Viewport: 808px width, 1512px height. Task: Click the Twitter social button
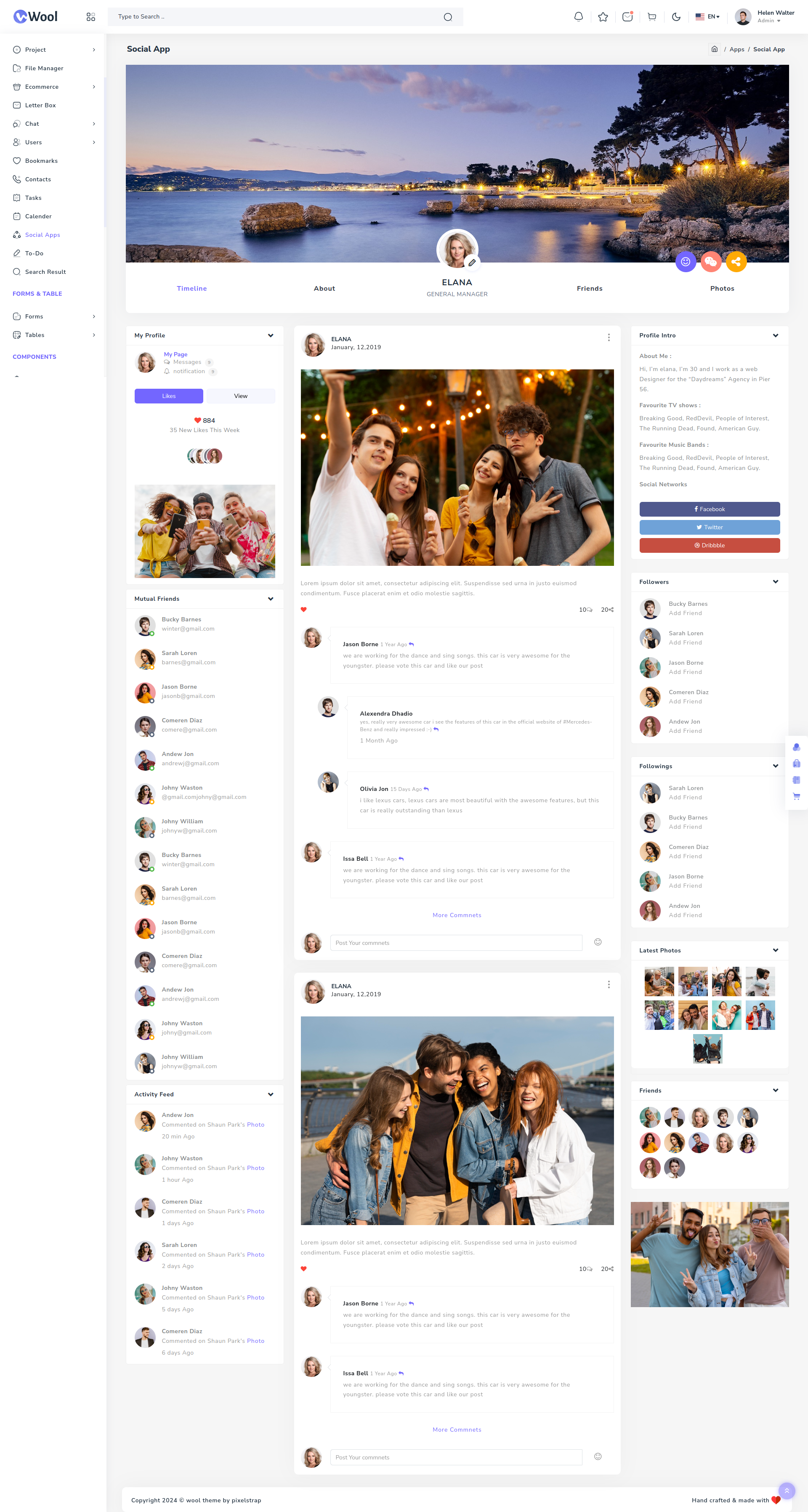(710, 527)
